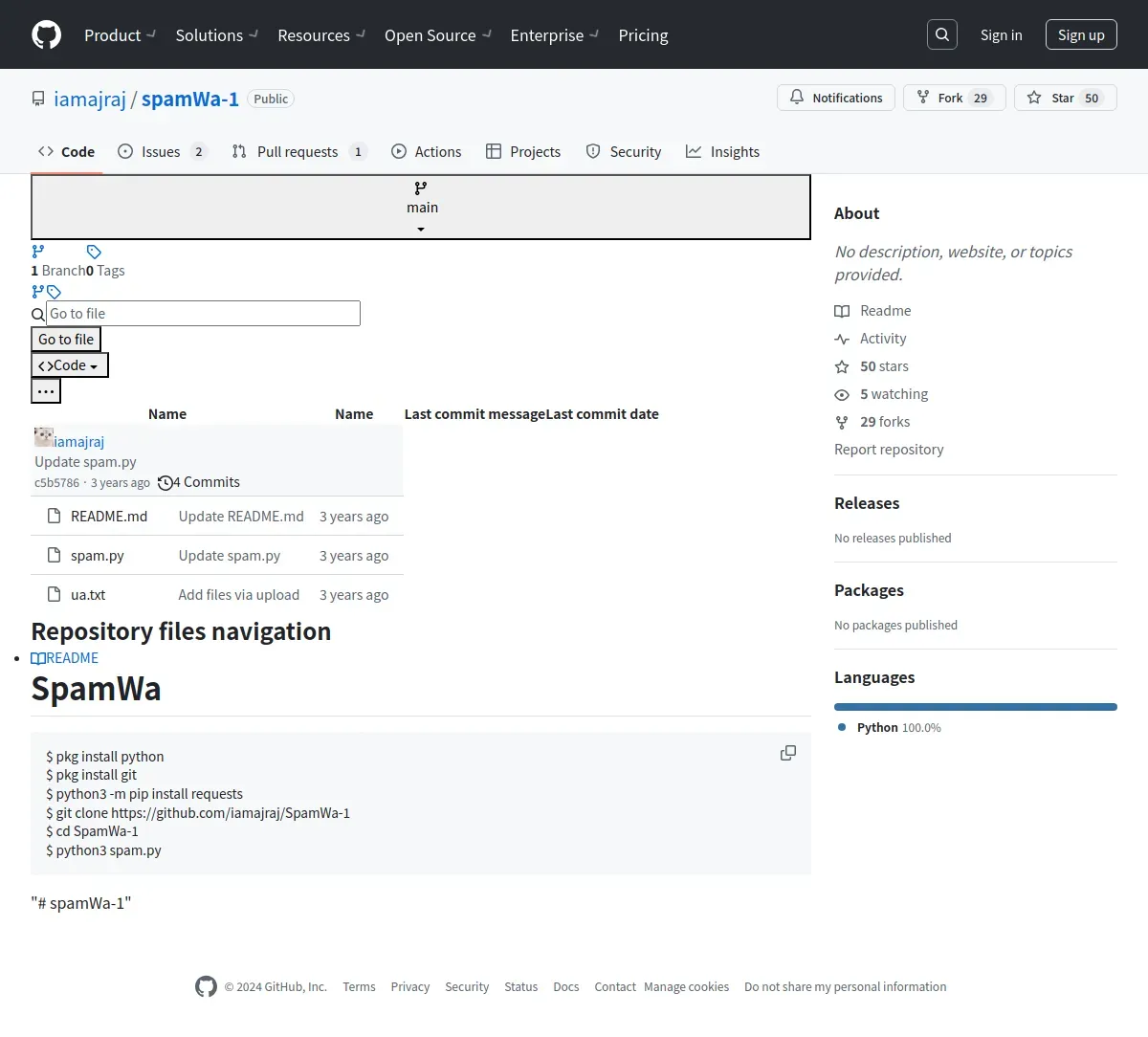The width and height of the screenshot is (1148, 1037).
Task: Focus the Go to file search field
Action: 204,314
